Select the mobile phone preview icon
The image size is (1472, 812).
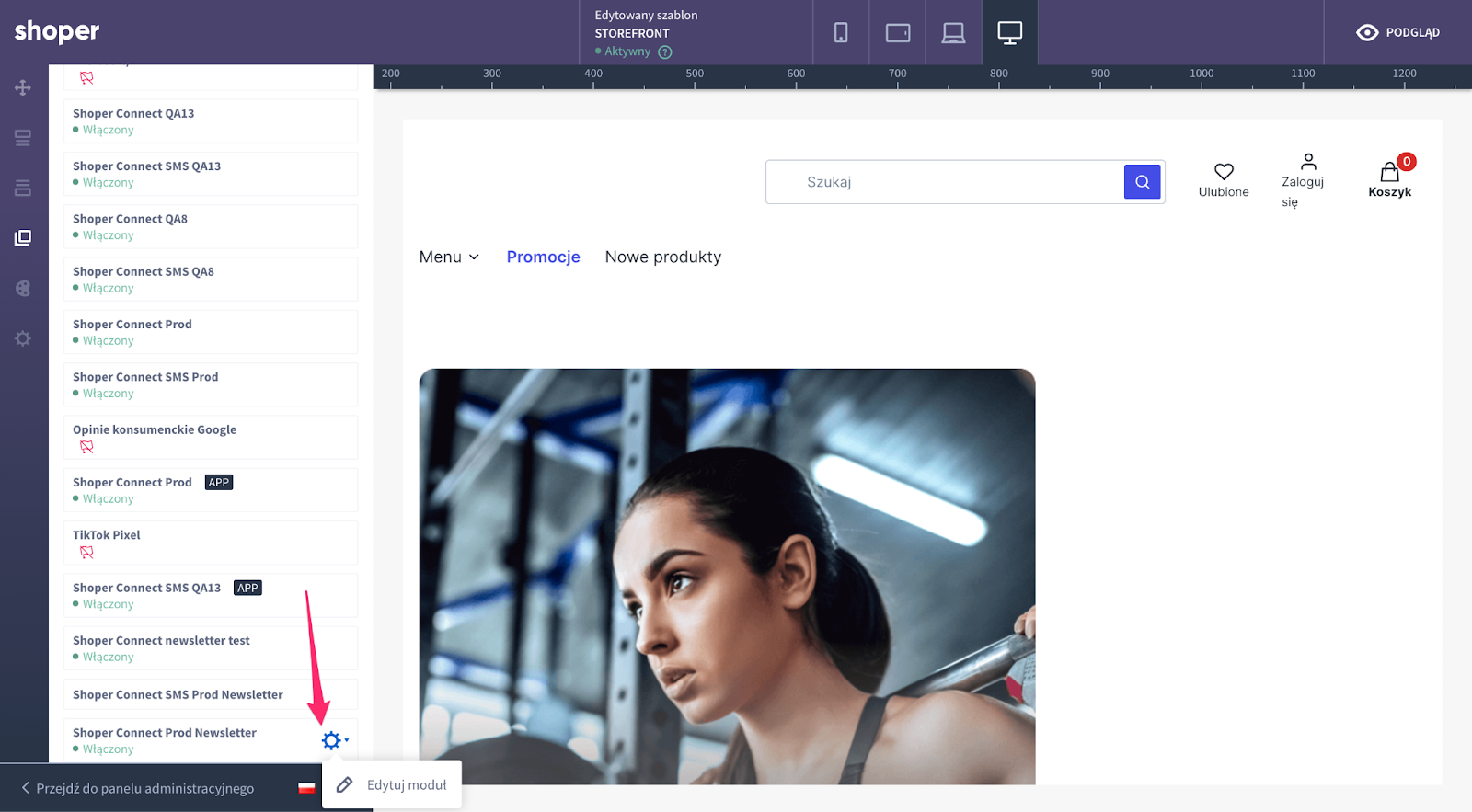(841, 33)
